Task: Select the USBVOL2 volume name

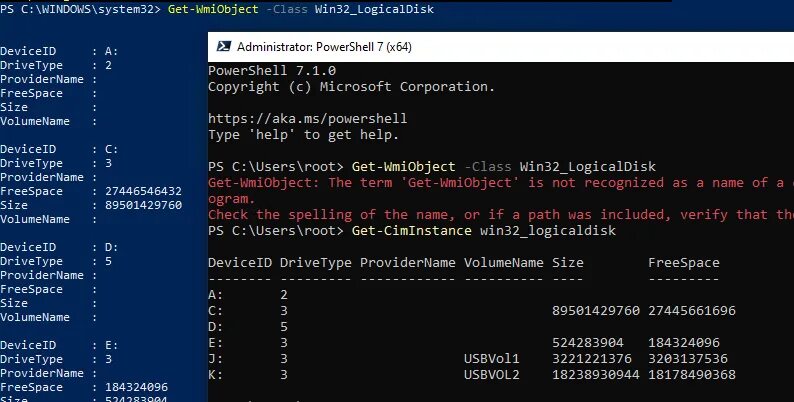Action: 492,375
